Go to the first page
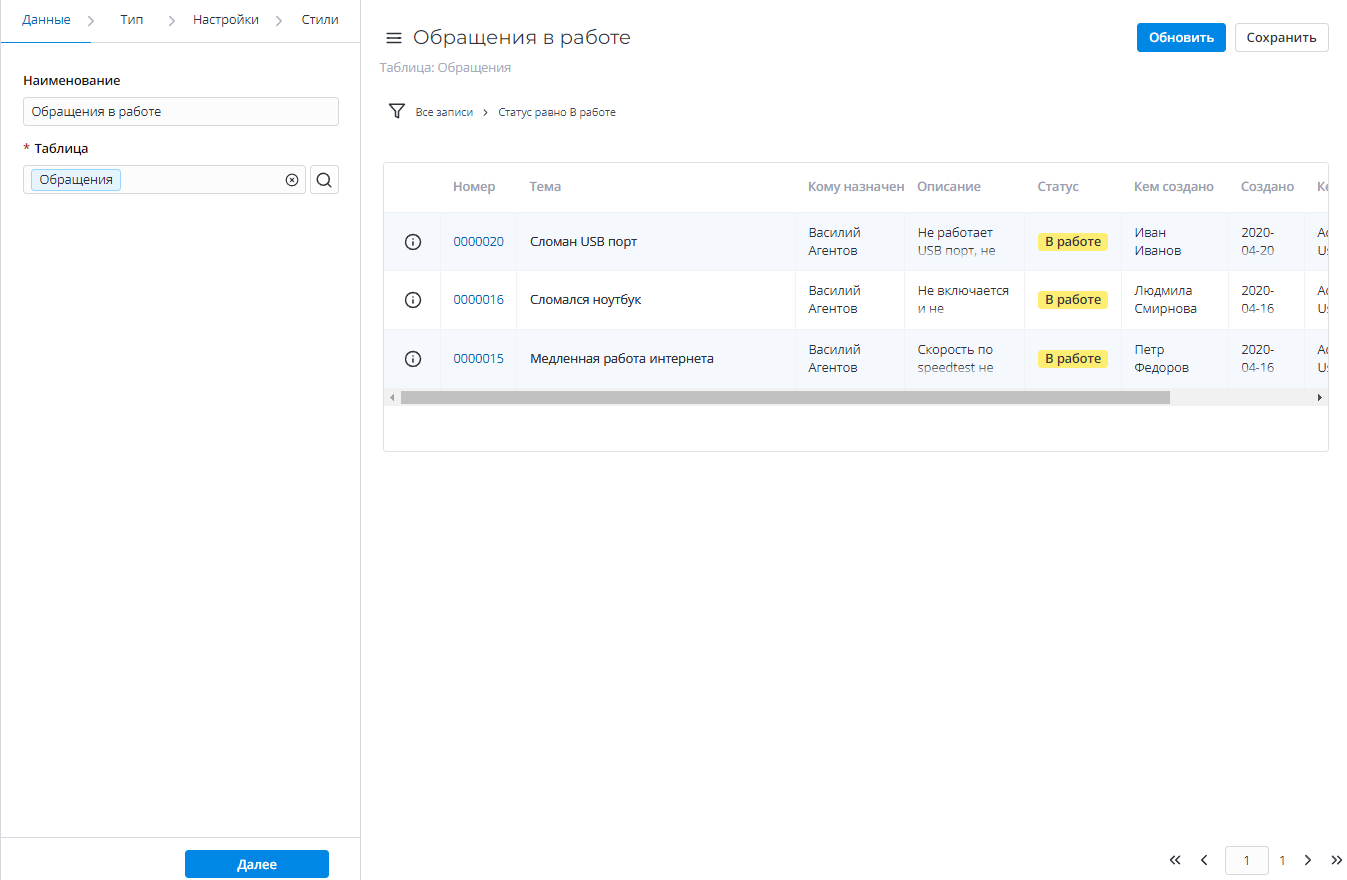1347x880 pixels. click(1175, 860)
